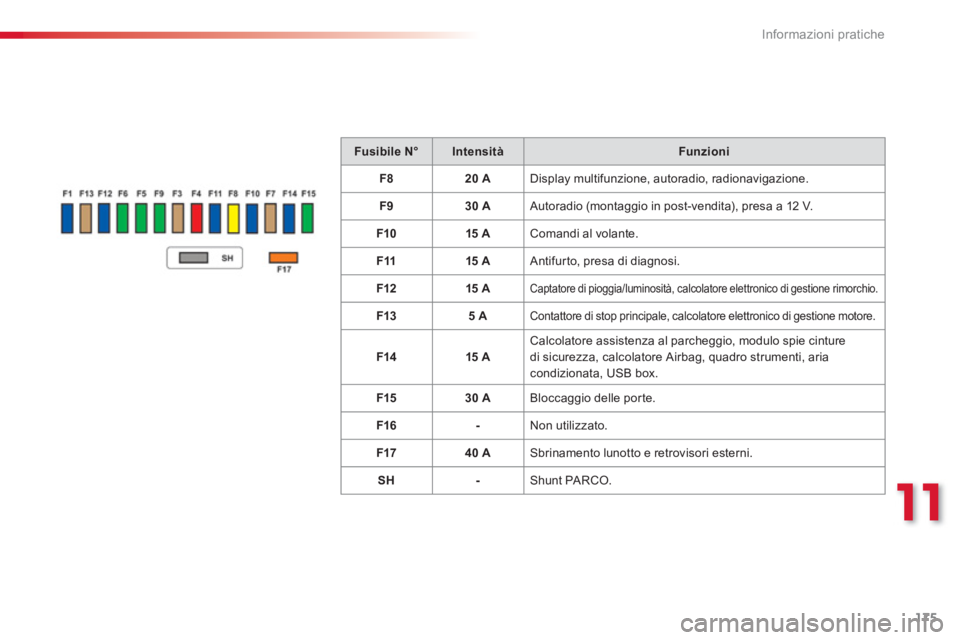Select the F15 cell in the table
Screen dimensions: 960x640
[386, 398]
